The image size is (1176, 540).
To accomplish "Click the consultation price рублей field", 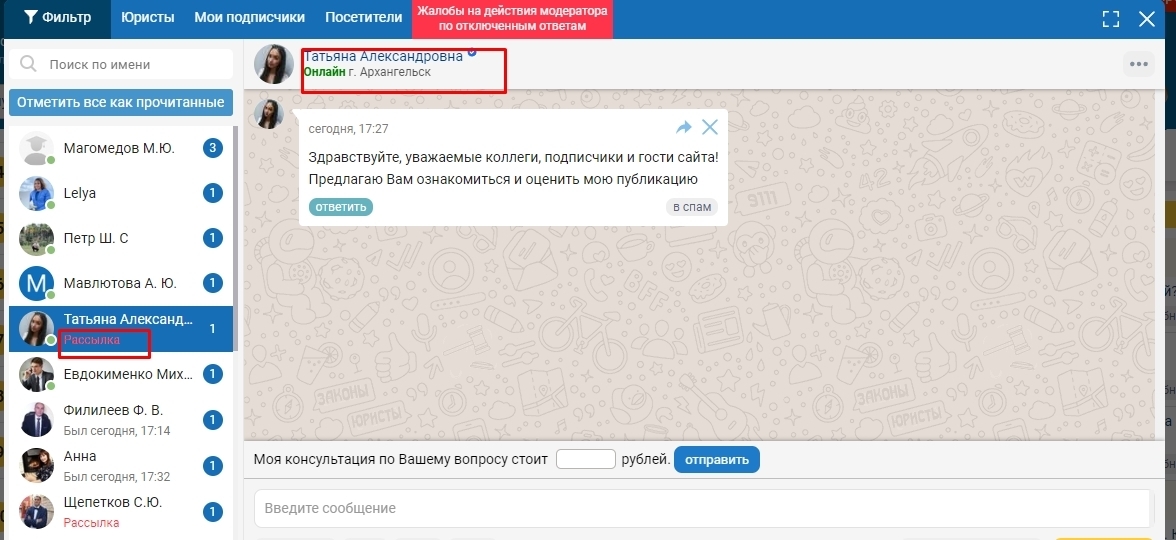I will 586,459.
